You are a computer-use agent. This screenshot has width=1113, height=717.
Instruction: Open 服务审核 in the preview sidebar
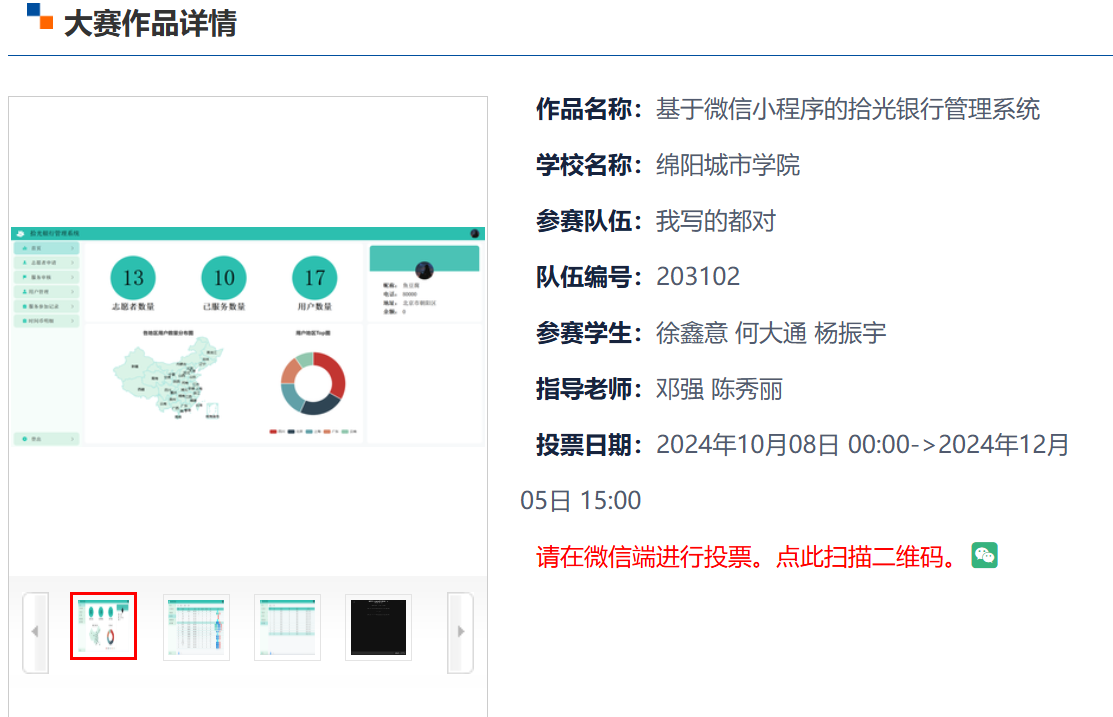(x=46, y=277)
